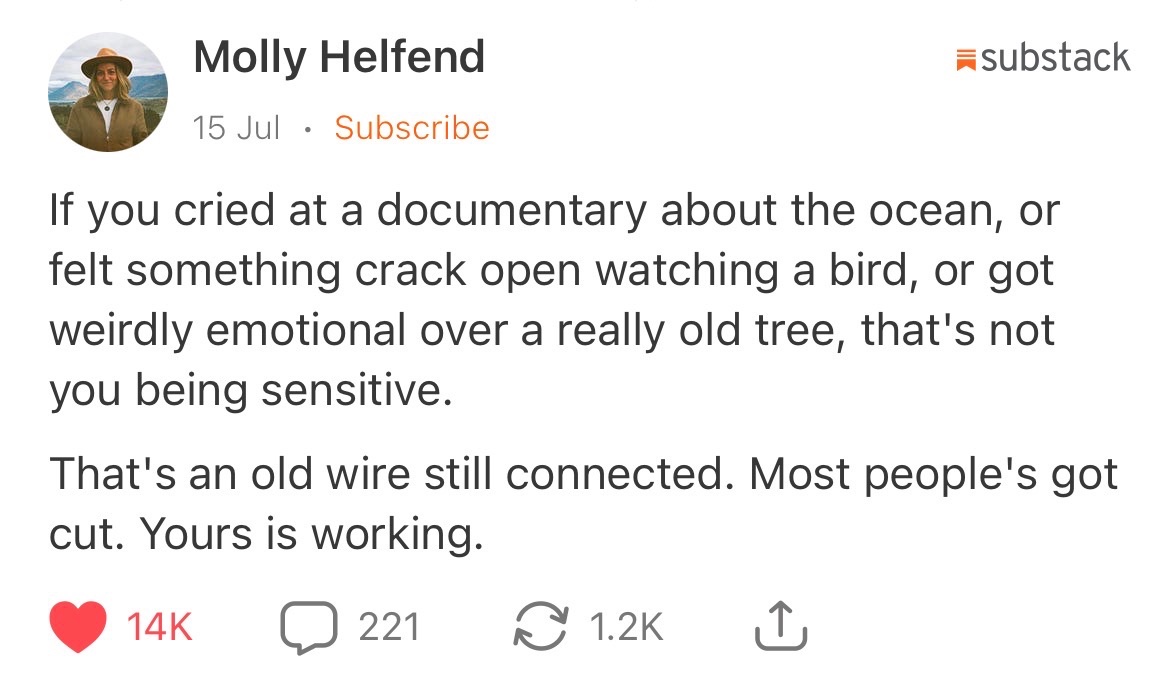Click the author name Molly Helfend

(339, 57)
